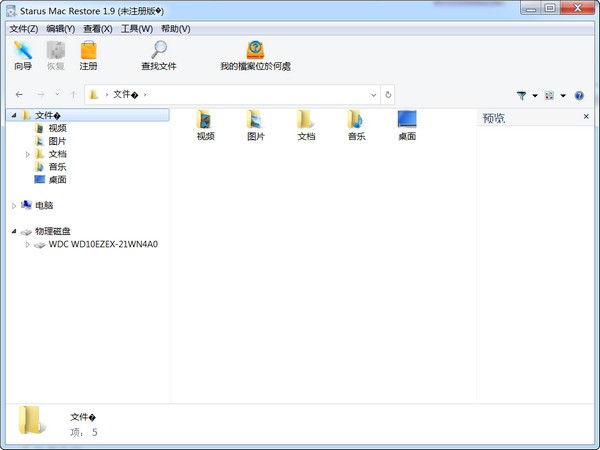
Task: Open the 工具(W) menu
Action: (x=137, y=29)
